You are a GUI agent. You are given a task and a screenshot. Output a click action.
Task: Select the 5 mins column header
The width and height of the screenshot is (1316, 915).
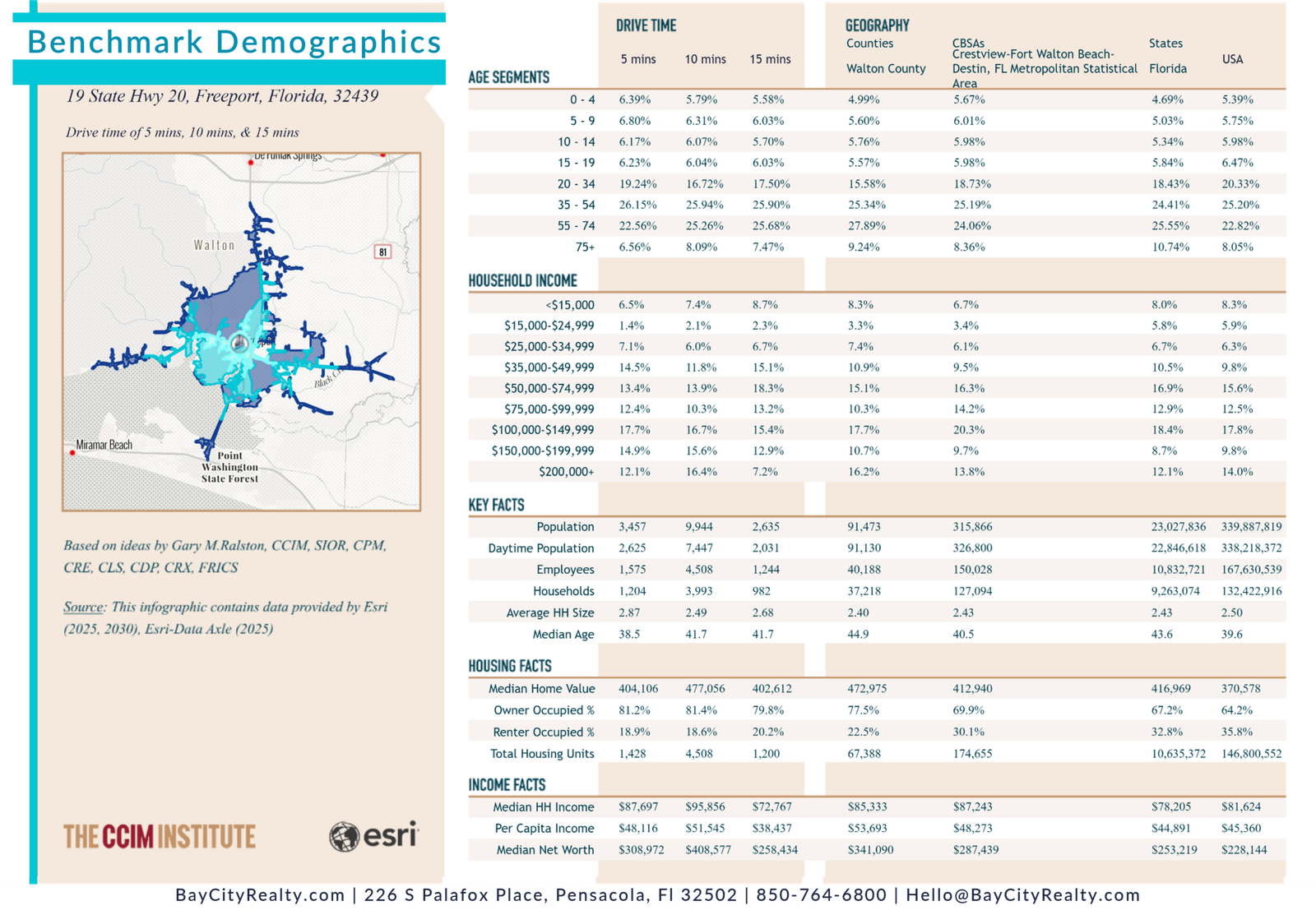point(638,59)
